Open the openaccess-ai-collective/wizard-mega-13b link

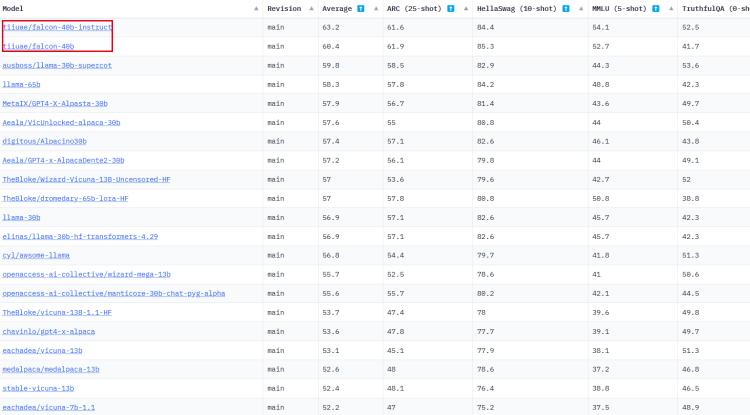tap(87, 274)
